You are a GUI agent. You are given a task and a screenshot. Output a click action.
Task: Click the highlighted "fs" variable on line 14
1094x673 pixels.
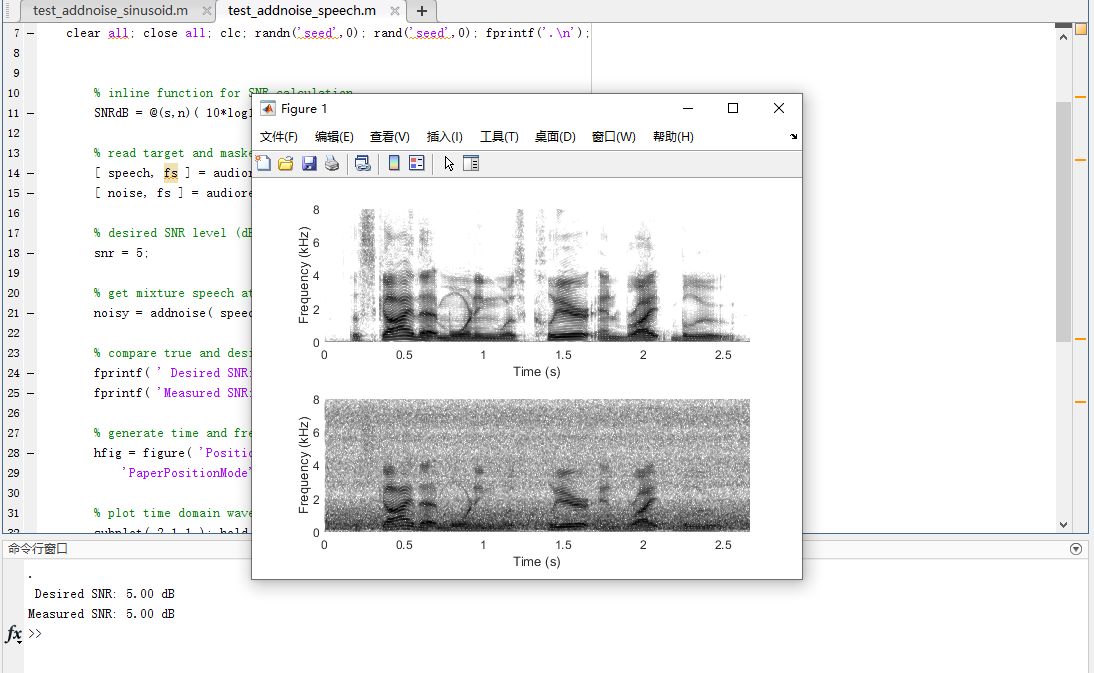pyautogui.click(x=171, y=173)
